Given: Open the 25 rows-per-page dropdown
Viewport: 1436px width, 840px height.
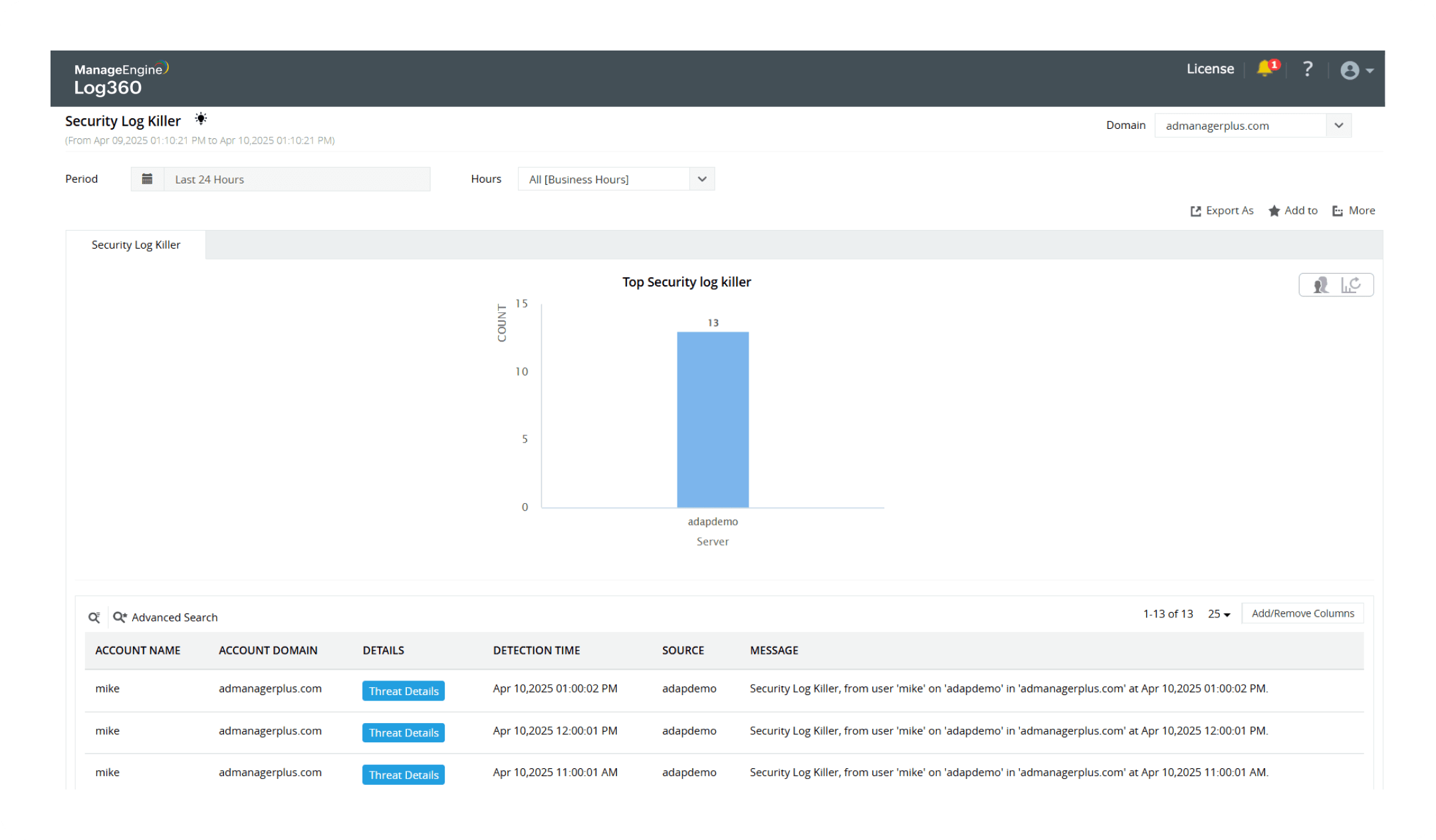Looking at the screenshot, I should [1219, 614].
